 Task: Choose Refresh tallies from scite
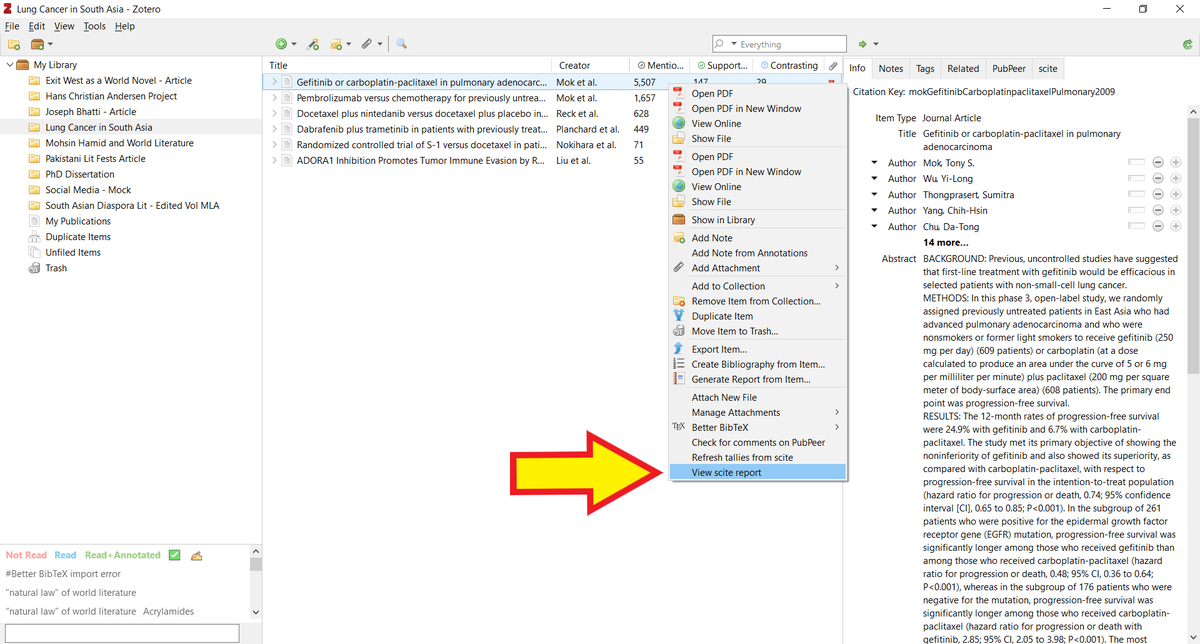[757, 458]
